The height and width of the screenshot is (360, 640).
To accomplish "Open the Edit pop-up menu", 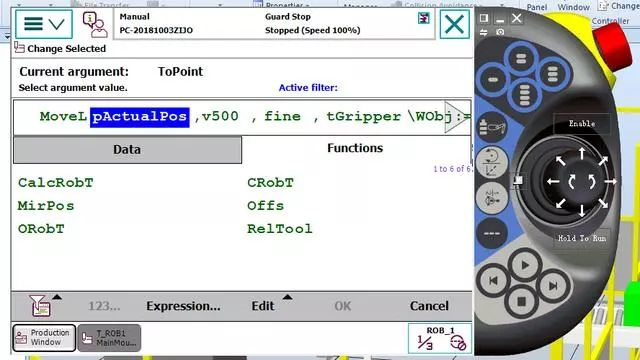I will [263, 306].
